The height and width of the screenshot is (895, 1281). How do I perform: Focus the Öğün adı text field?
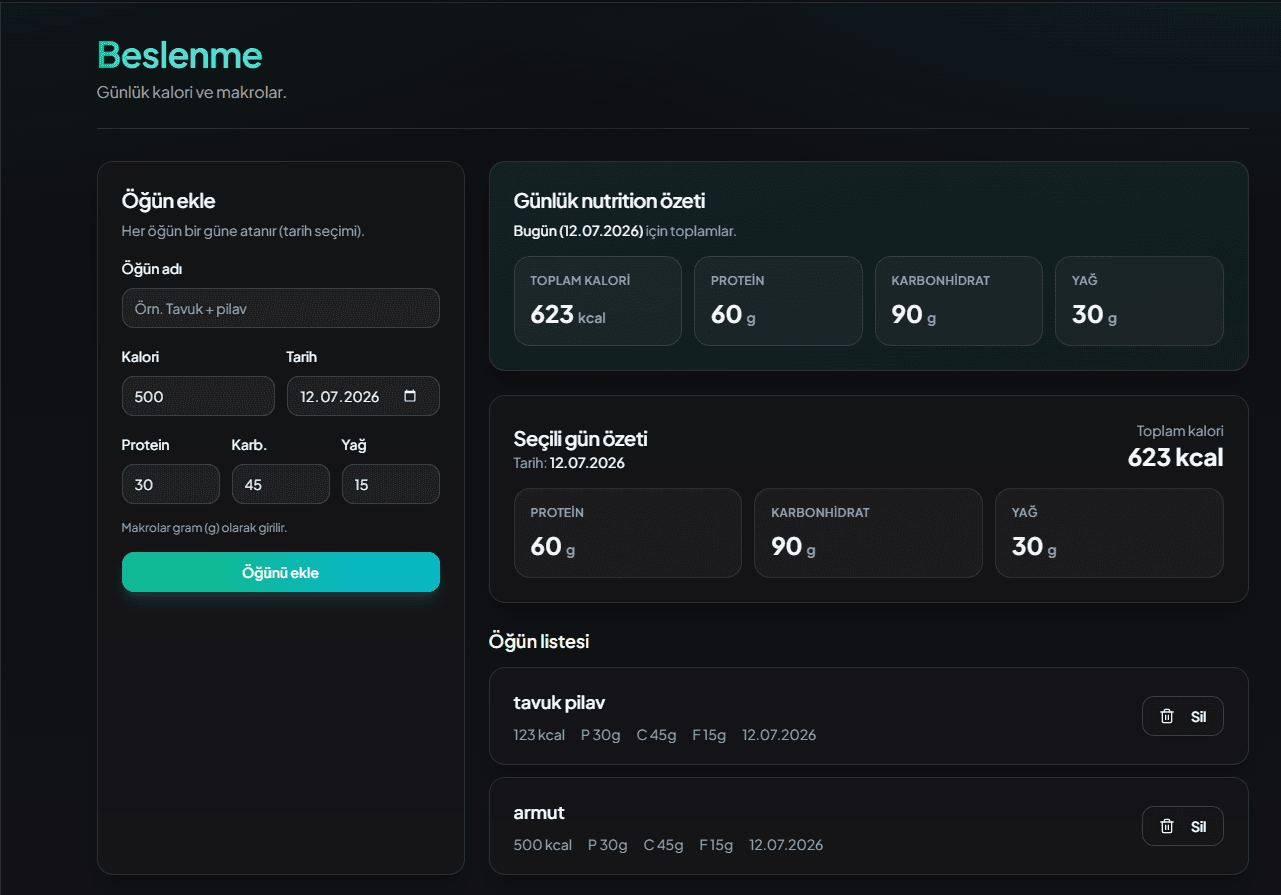point(281,308)
